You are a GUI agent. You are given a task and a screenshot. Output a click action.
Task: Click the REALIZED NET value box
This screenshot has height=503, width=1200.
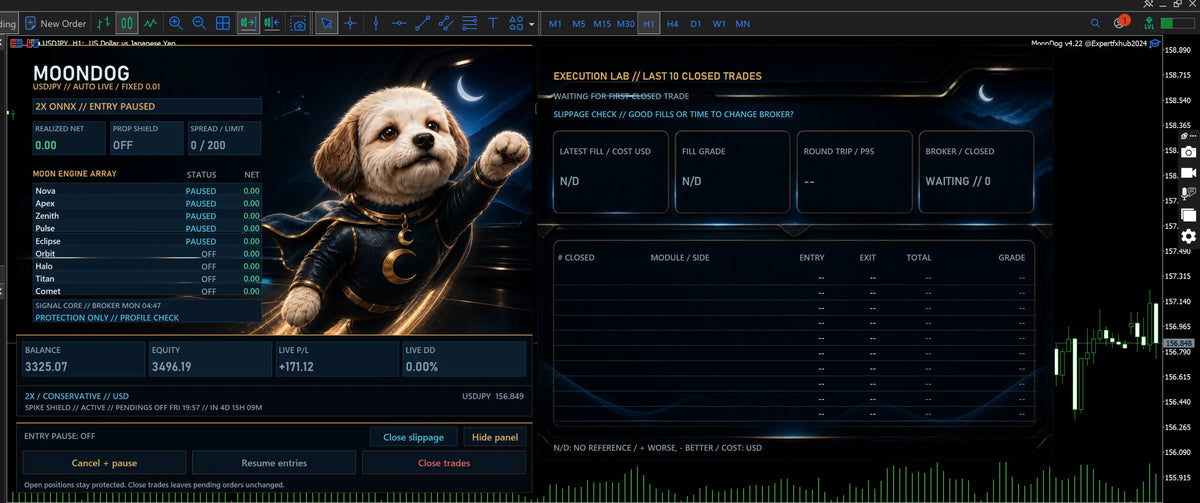68,138
